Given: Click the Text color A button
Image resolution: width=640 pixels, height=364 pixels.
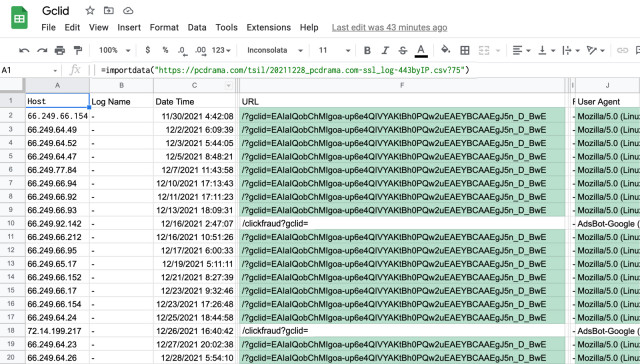Looking at the screenshot, I should tap(421, 50).
